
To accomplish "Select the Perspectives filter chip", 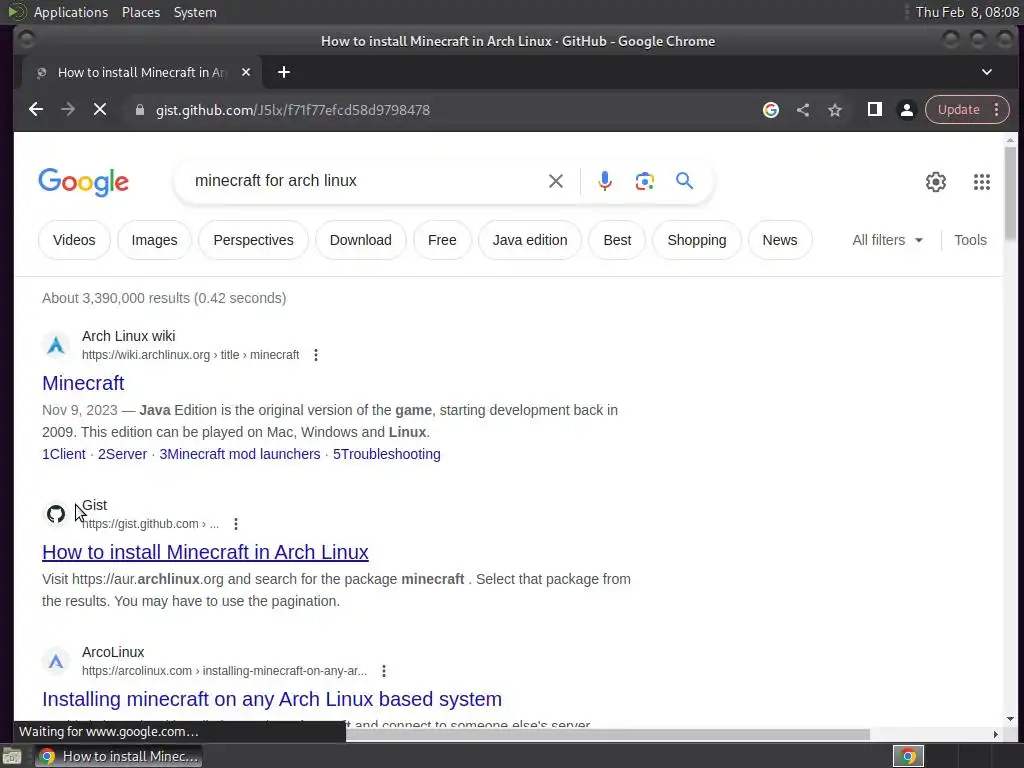I will pyautogui.click(x=253, y=240).
